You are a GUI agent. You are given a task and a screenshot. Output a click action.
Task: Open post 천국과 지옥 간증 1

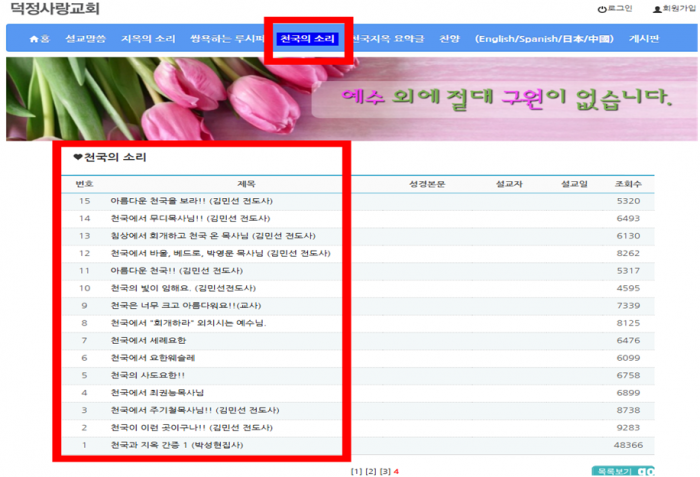[x=176, y=445]
